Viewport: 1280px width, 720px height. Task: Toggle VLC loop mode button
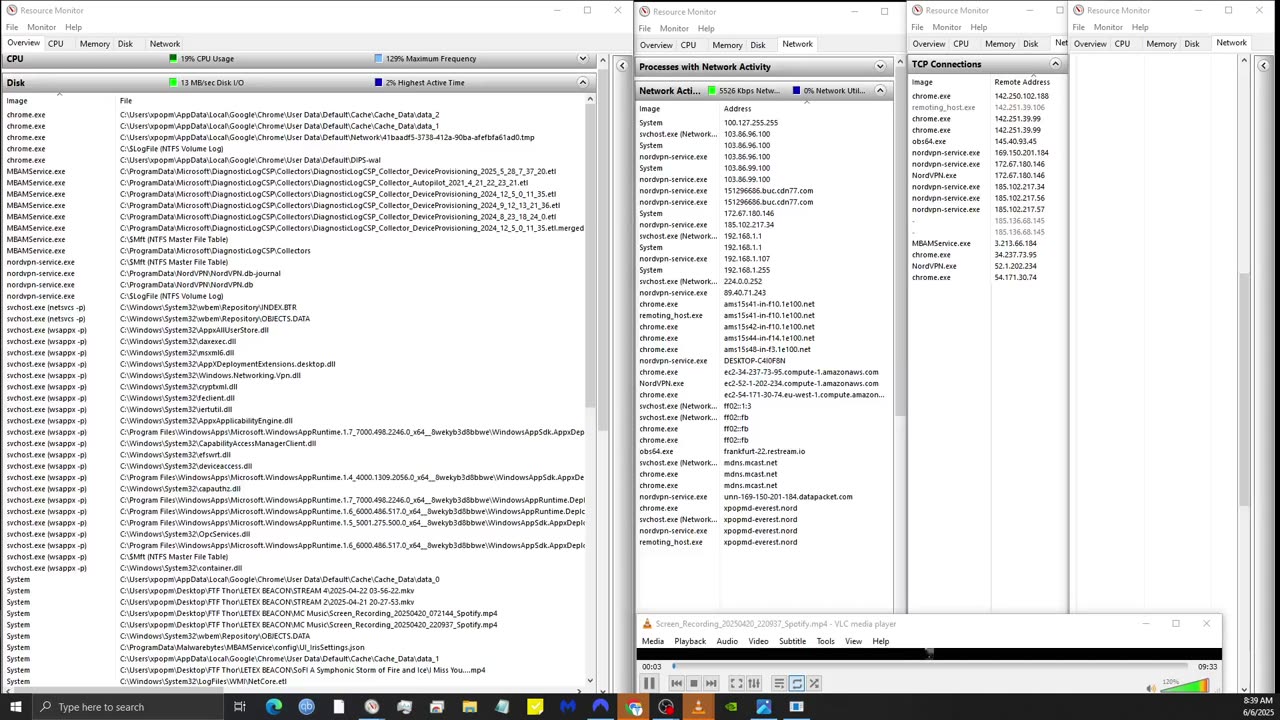(x=796, y=684)
